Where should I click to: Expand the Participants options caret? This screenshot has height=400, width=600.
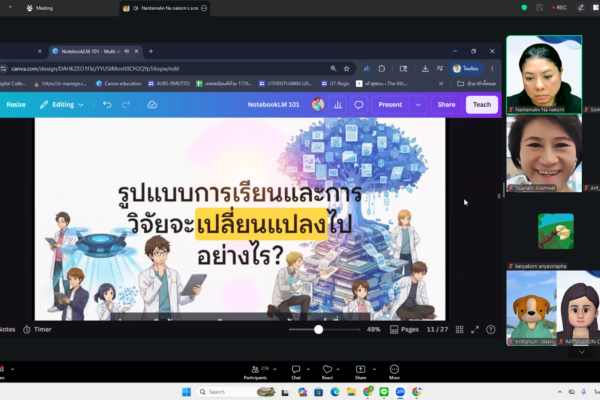(275, 369)
